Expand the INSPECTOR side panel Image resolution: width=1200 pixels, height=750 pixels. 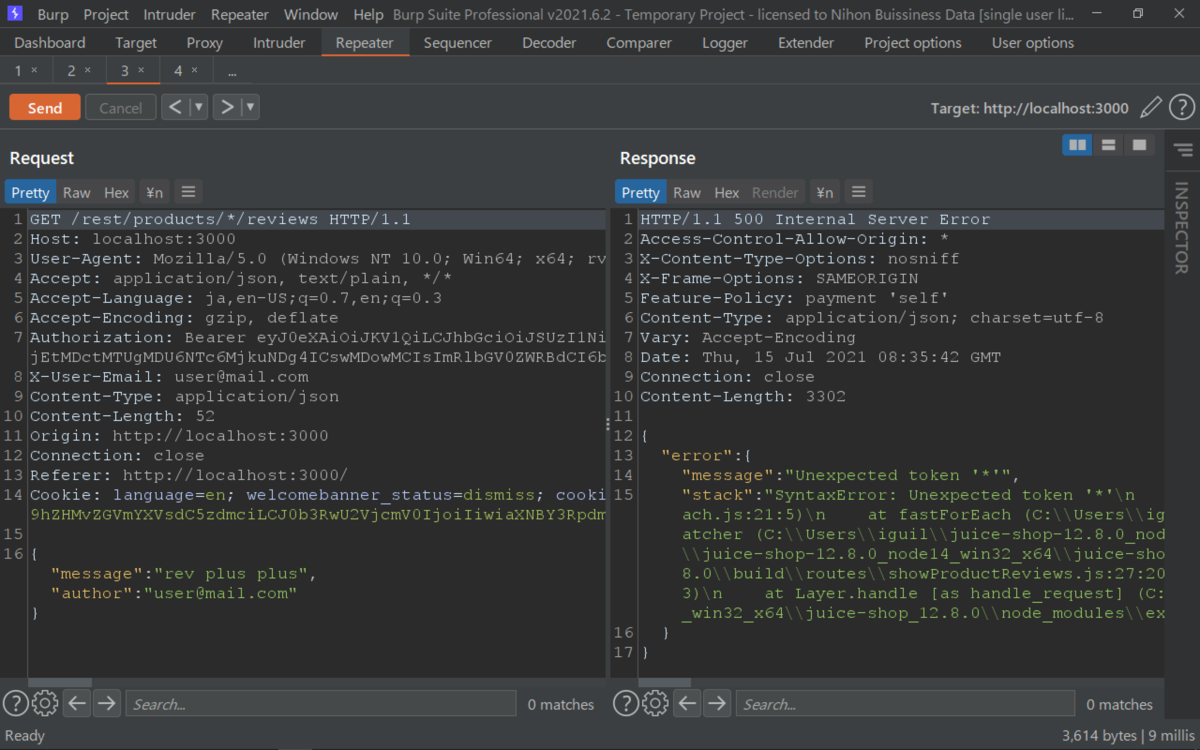click(x=1181, y=227)
